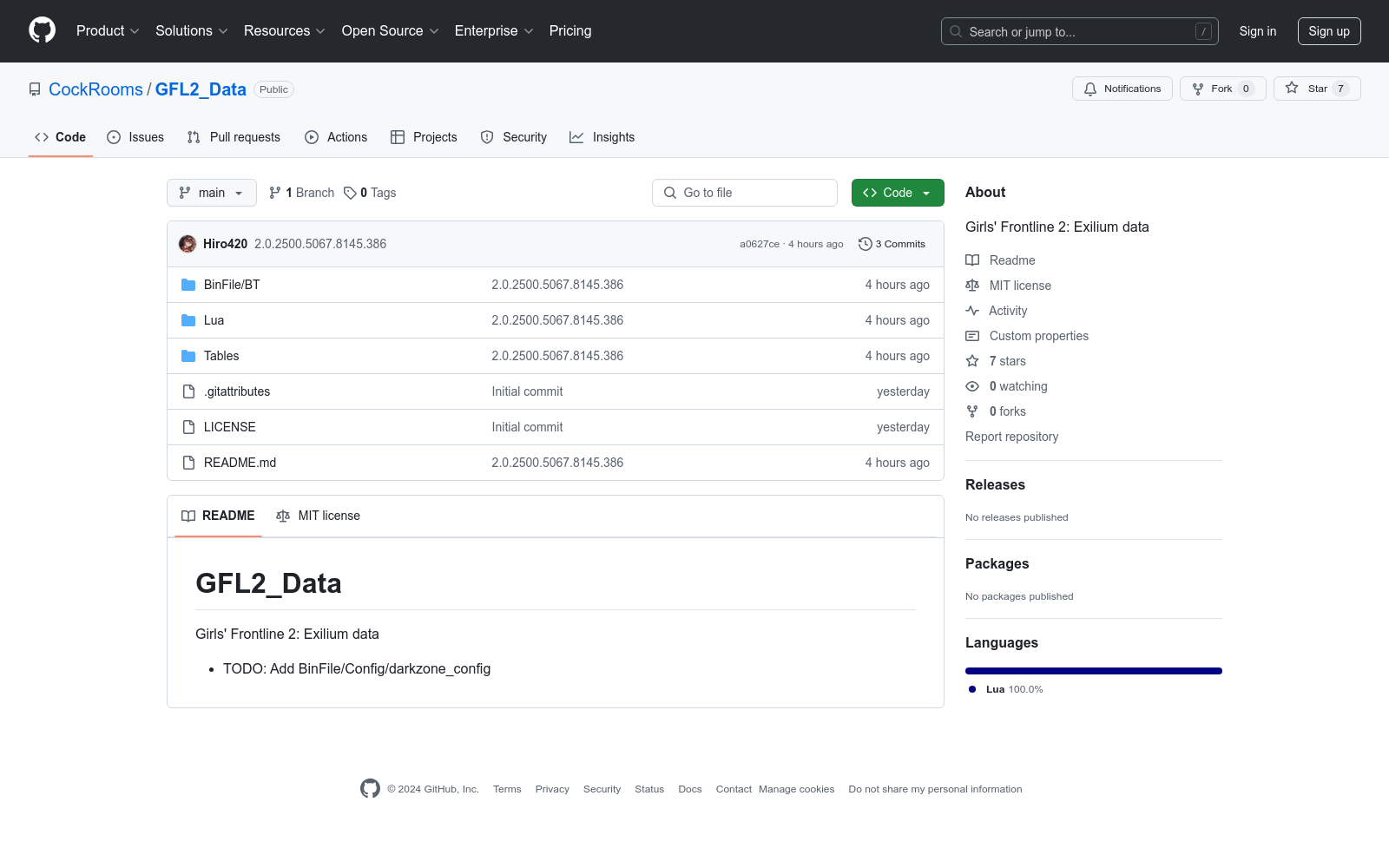Image resolution: width=1389 pixels, height=868 pixels.
Task: Expand the Open Source menu
Action: coord(391,30)
